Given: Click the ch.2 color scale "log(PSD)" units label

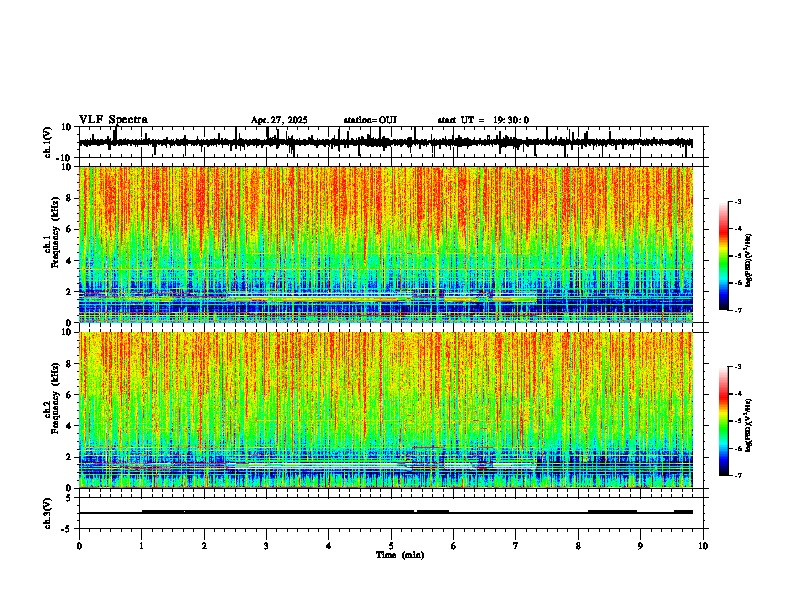Looking at the screenshot, I should (x=749, y=425).
